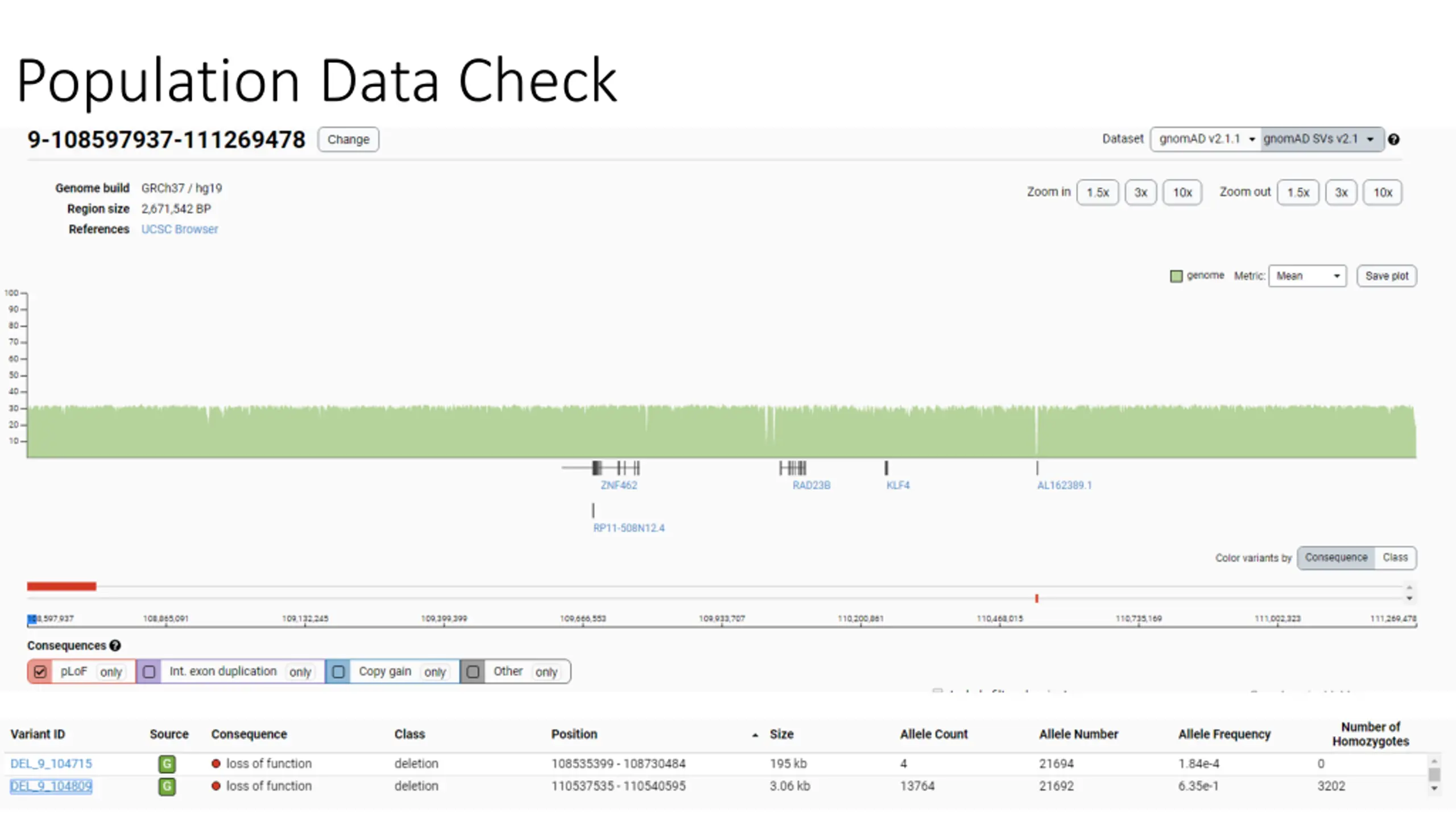Zoom out 1.5x from the region
The width and height of the screenshot is (1456, 819).
click(x=1298, y=193)
